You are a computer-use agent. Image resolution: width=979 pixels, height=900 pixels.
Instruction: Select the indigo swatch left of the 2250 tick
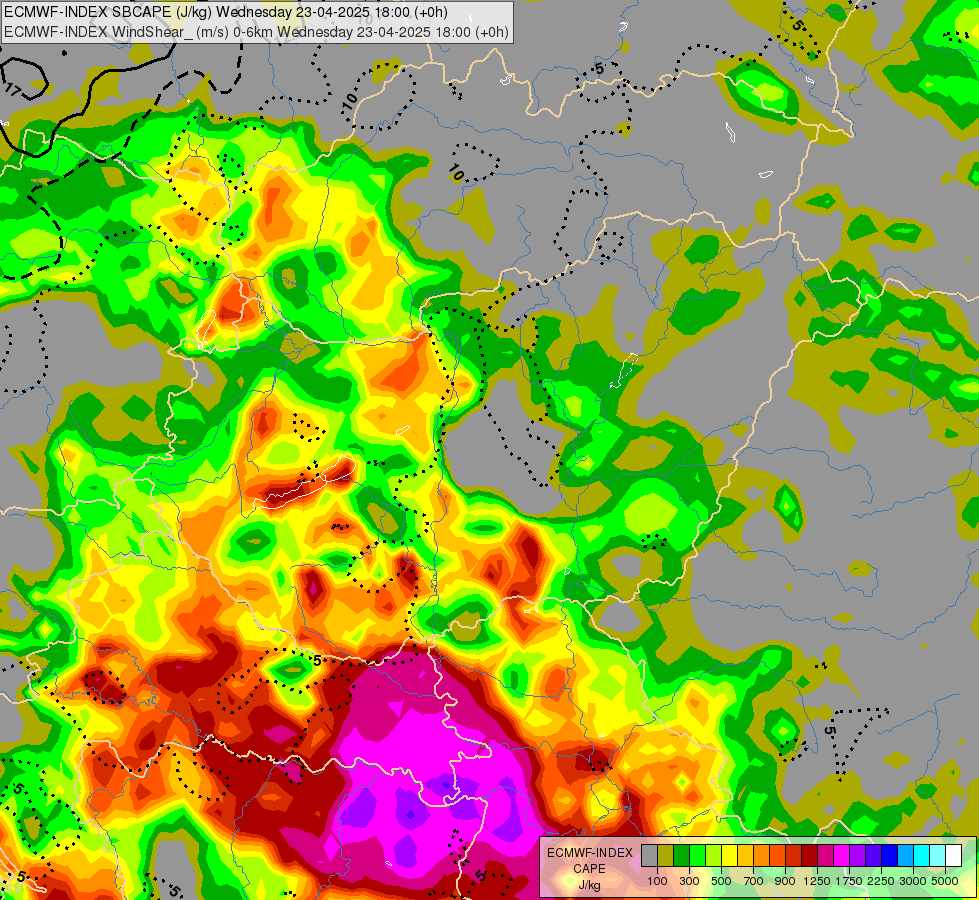click(x=874, y=855)
